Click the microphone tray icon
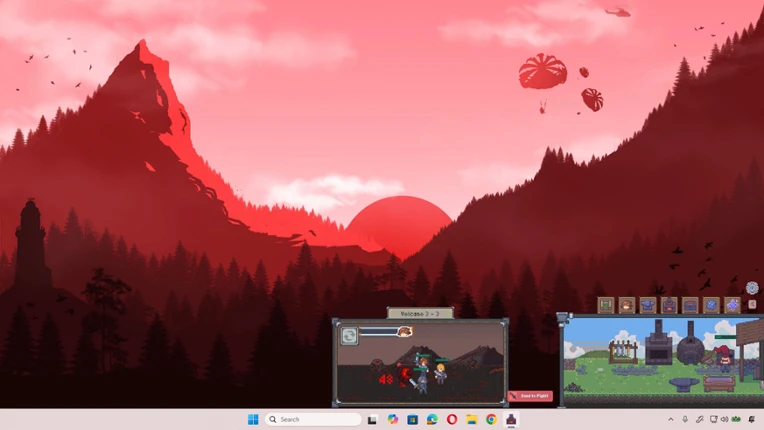 pyautogui.click(x=685, y=419)
